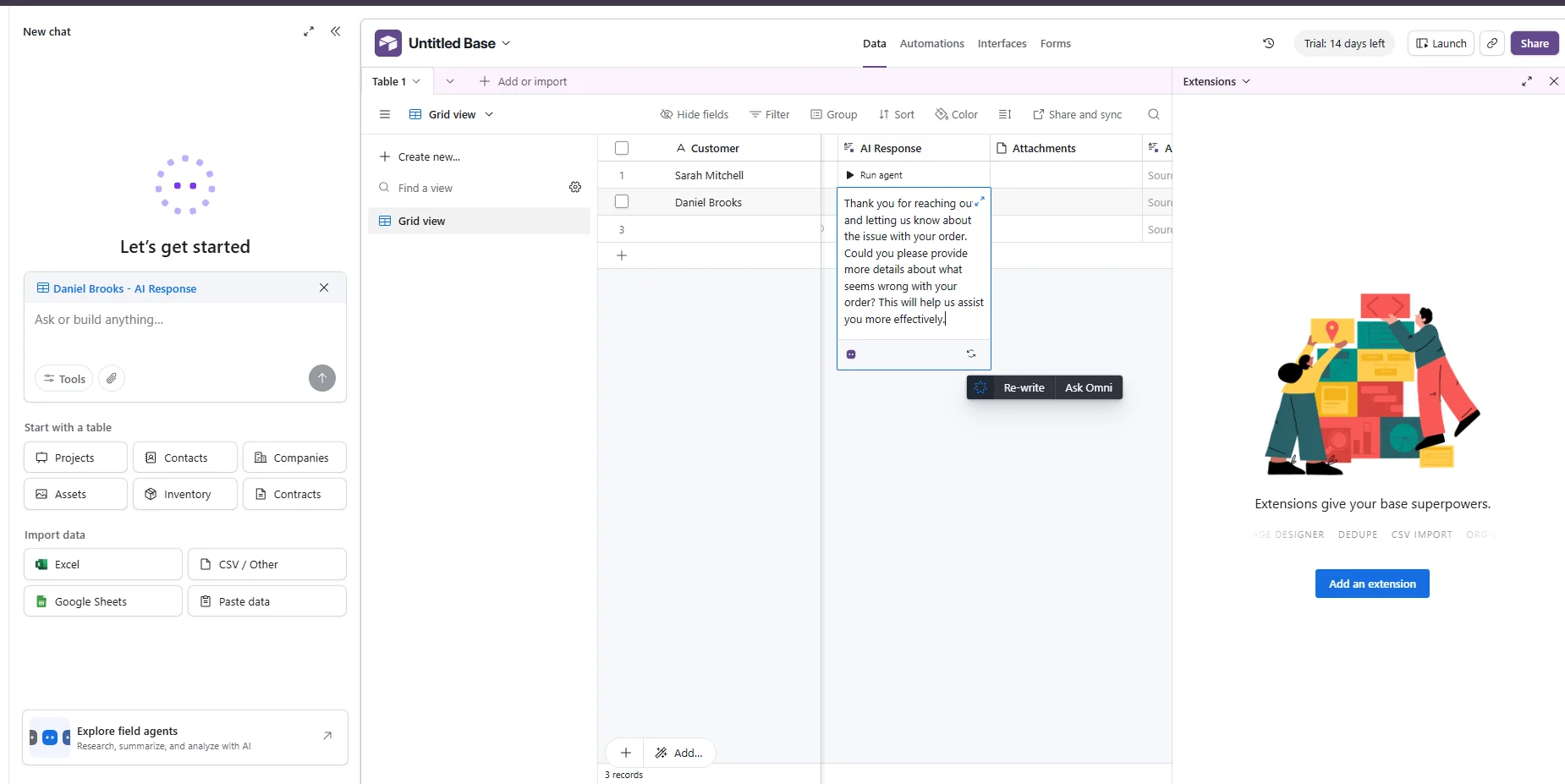
Task: Remove Daniel Brooks context chip
Action: coord(324,288)
